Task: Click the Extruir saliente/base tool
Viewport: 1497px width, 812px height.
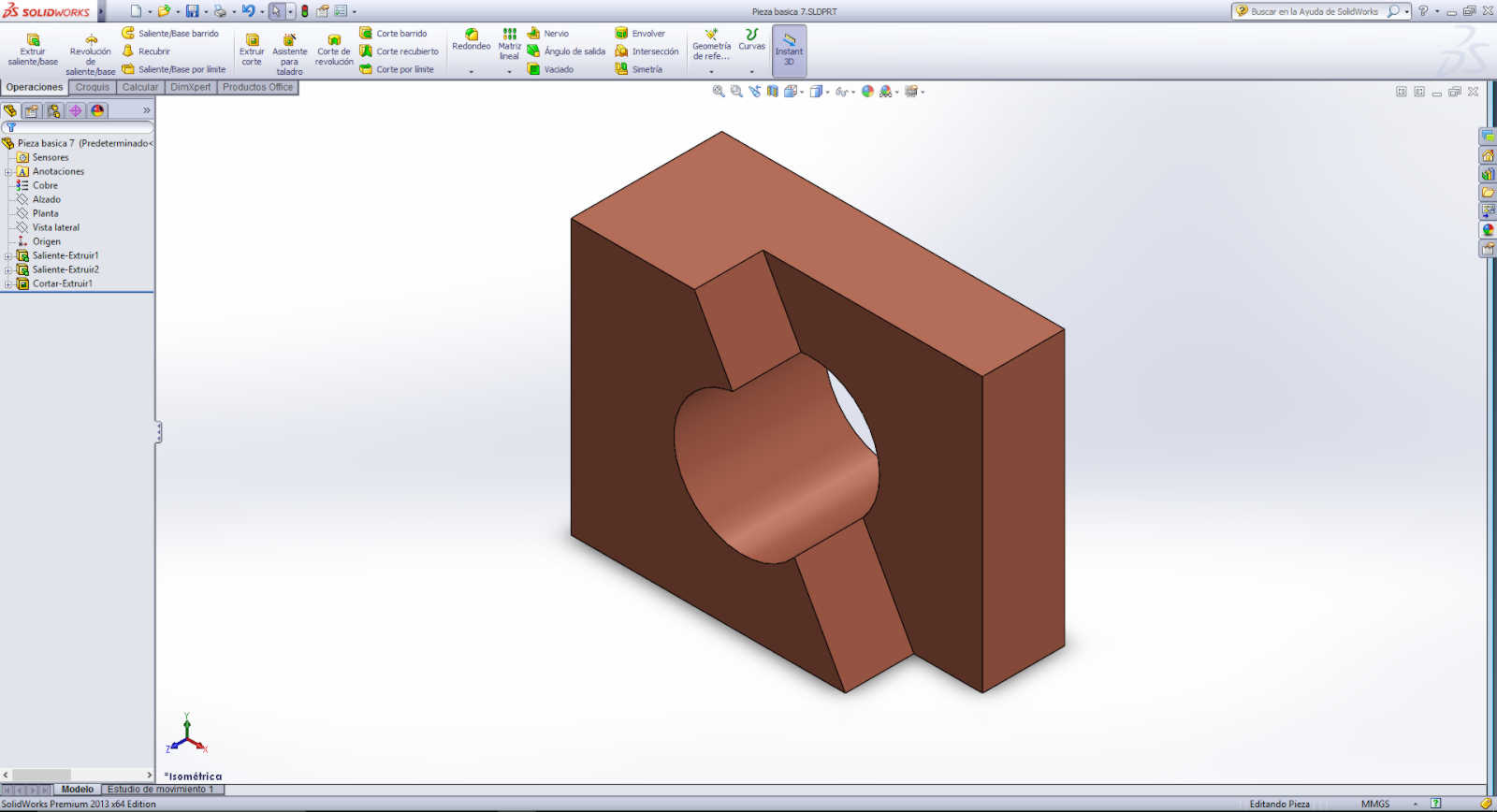Action: point(33,51)
